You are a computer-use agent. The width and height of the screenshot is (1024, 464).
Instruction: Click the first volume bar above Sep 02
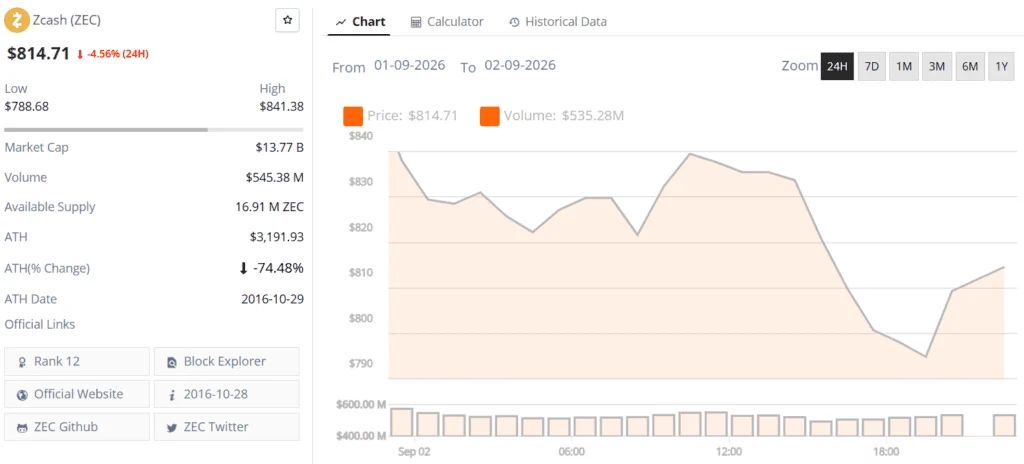pos(402,422)
